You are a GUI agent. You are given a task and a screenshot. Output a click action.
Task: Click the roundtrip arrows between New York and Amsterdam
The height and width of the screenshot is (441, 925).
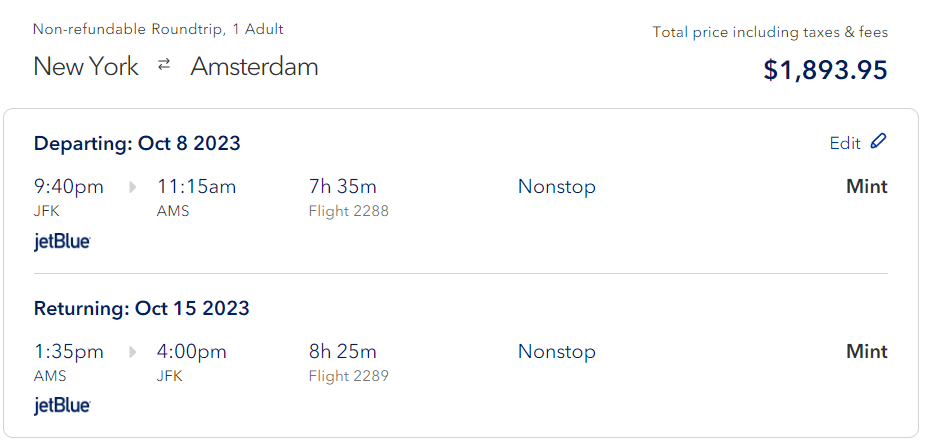click(164, 66)
